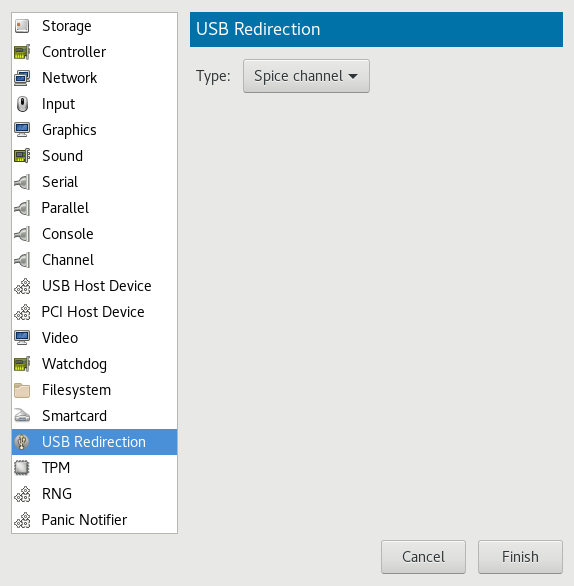Switch to the Input label entry
Image resolution: width=574 pixels, height=586 pixels.
[x=58, y=104]
